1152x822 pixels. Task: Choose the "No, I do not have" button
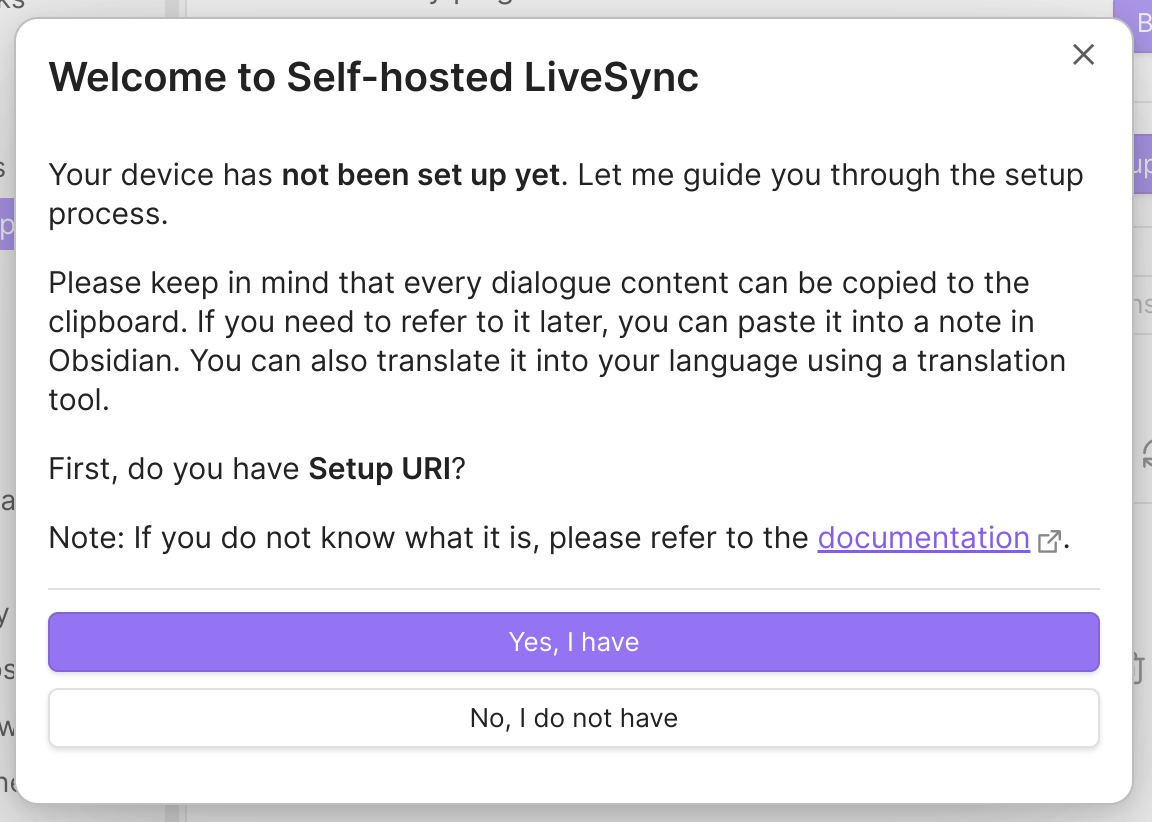[574, 718]
